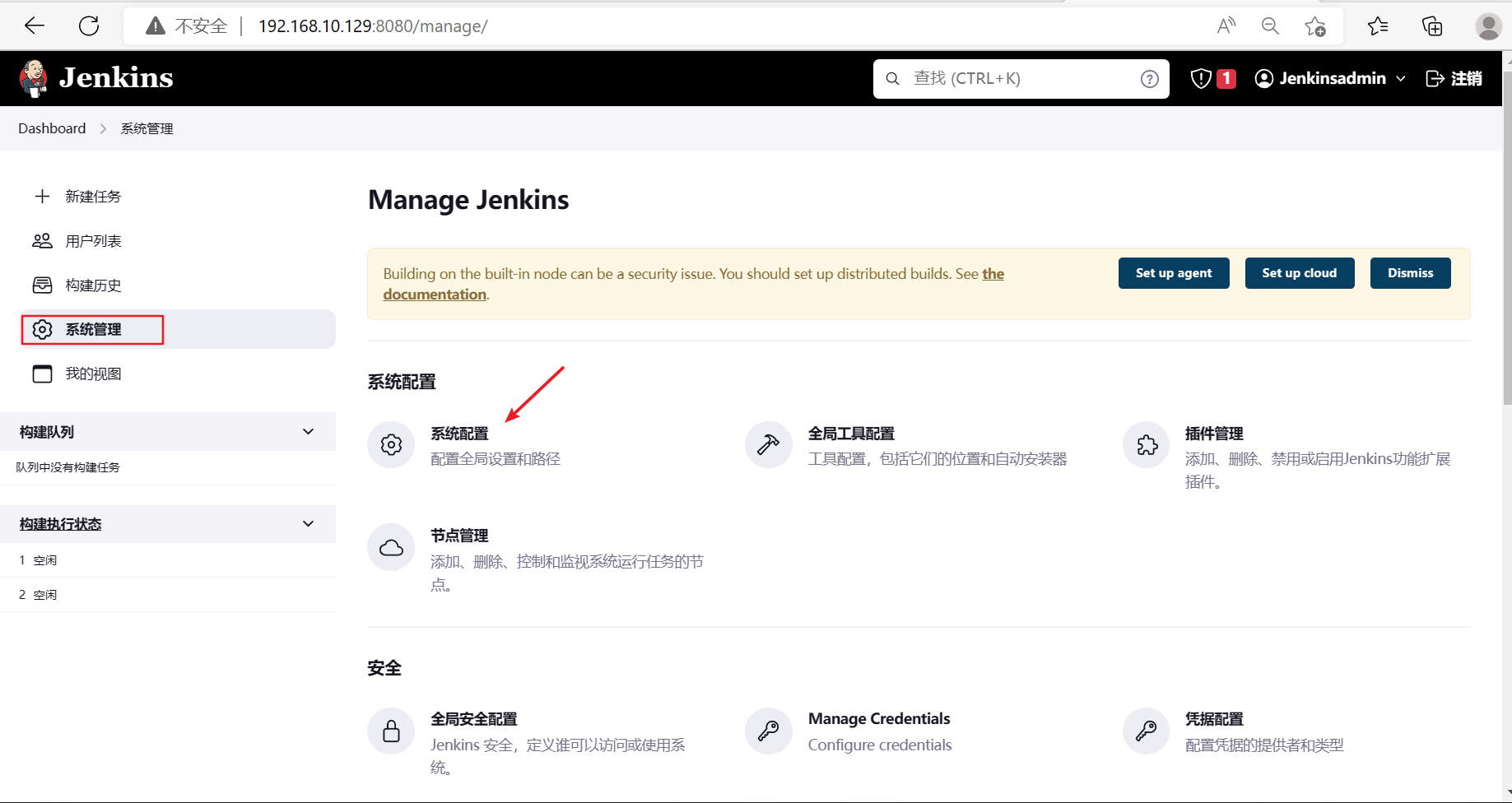Click the 系统管理 breadcrumb
The width and height of the screenshot is (1512, 803).
(x=147, y=129)
